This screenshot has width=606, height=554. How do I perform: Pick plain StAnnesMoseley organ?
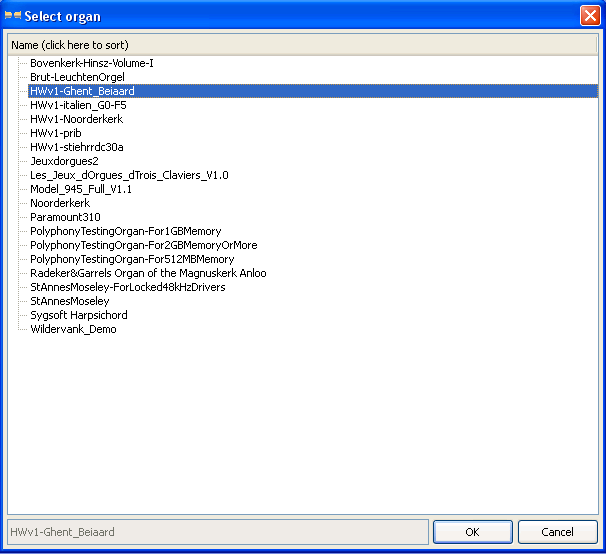click(x=70, y=301)
